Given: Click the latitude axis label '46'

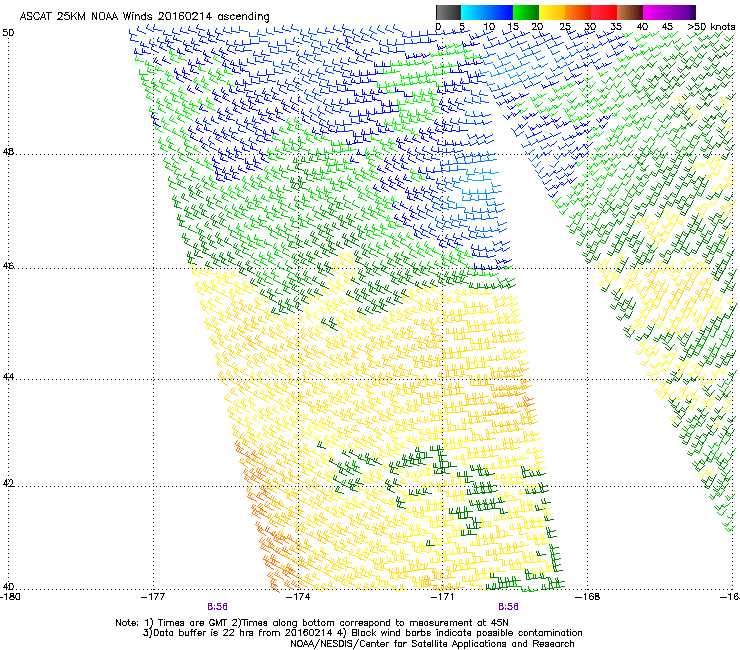Looking at the screenshot, I should click(x=8, y=266).
